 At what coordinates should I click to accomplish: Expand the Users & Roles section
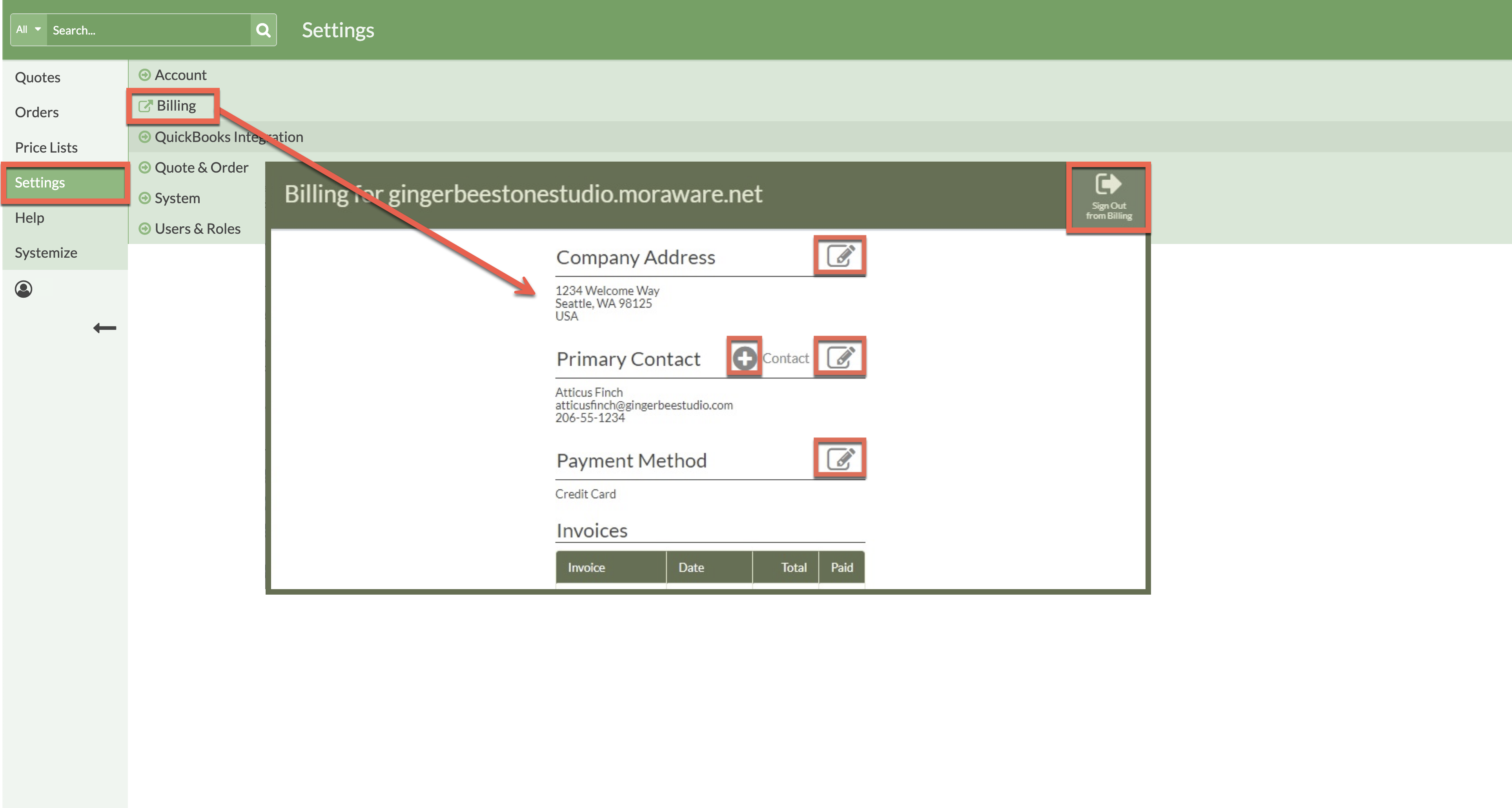[x=144, y=228]
